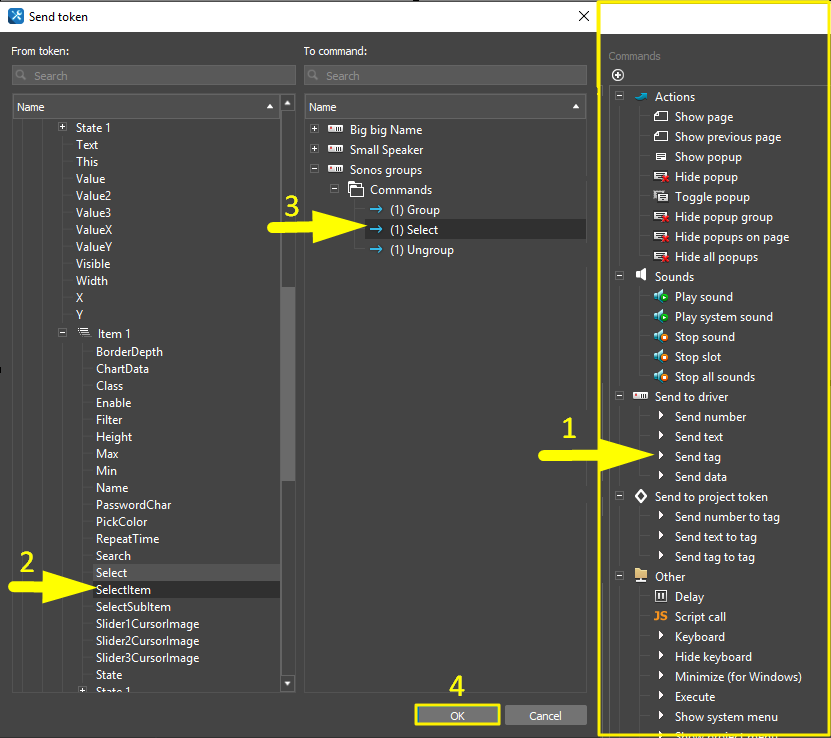Click the Hide popup icon
This screenshot has width=831, height=738.
660,177
